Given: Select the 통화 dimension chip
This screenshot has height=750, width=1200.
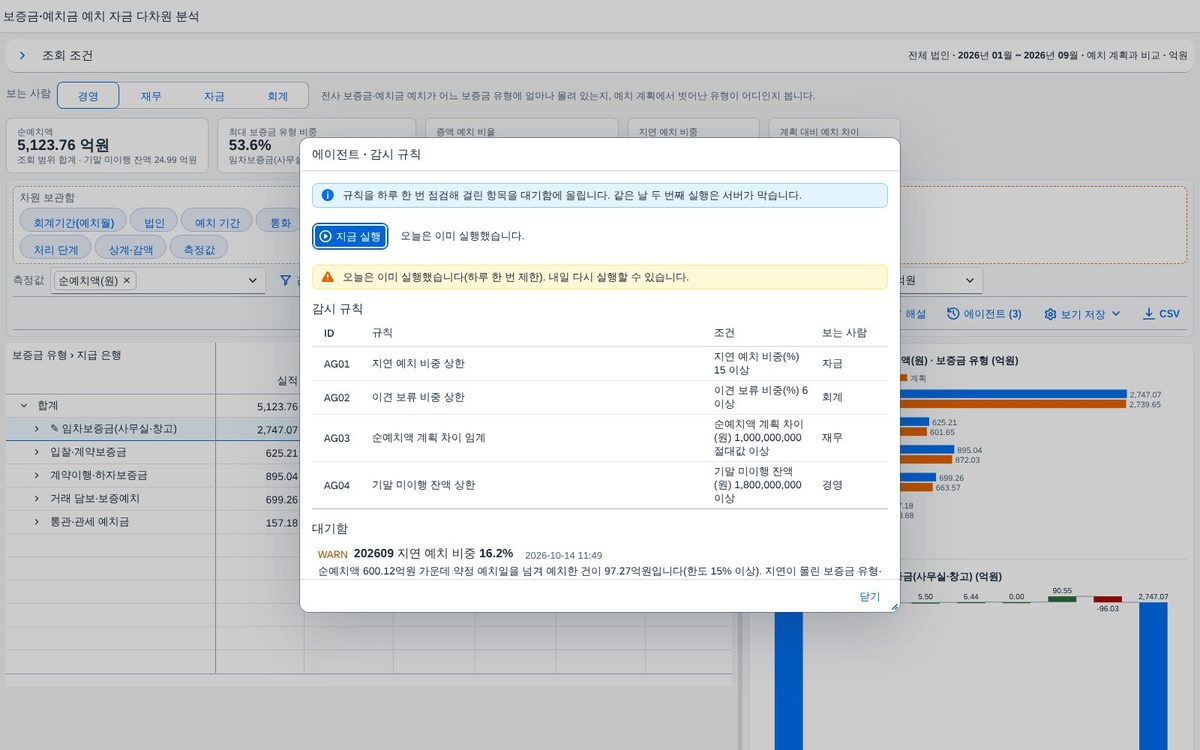Looking at the screenshot, I should click(279, 223).
